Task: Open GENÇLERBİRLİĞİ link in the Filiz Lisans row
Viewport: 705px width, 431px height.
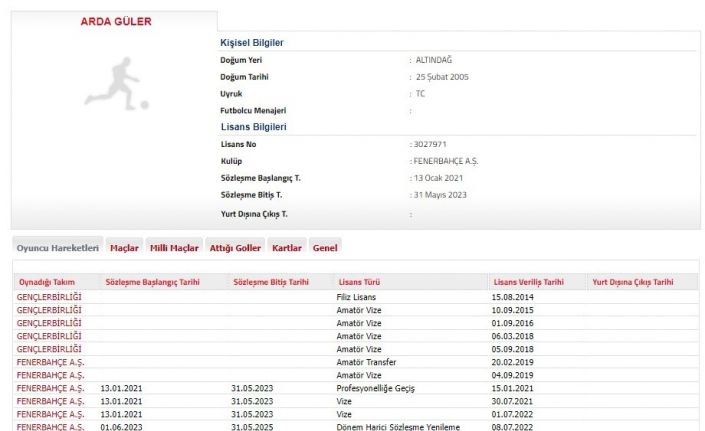Action: (49, 298)
